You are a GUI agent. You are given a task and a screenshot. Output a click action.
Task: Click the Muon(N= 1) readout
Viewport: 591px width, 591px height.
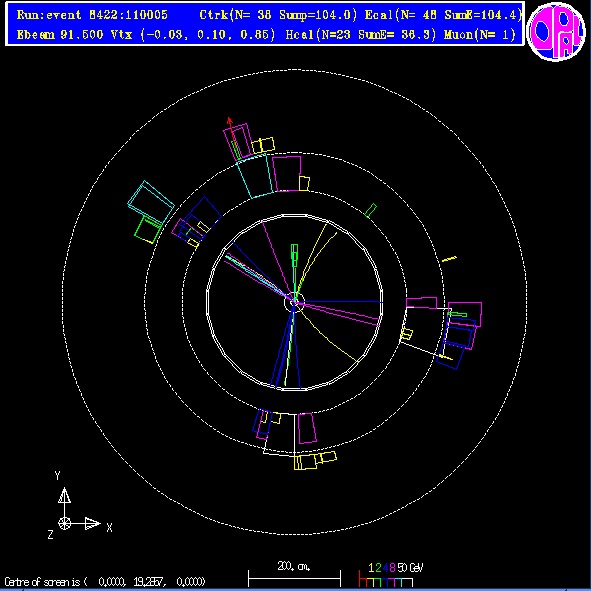480,35
